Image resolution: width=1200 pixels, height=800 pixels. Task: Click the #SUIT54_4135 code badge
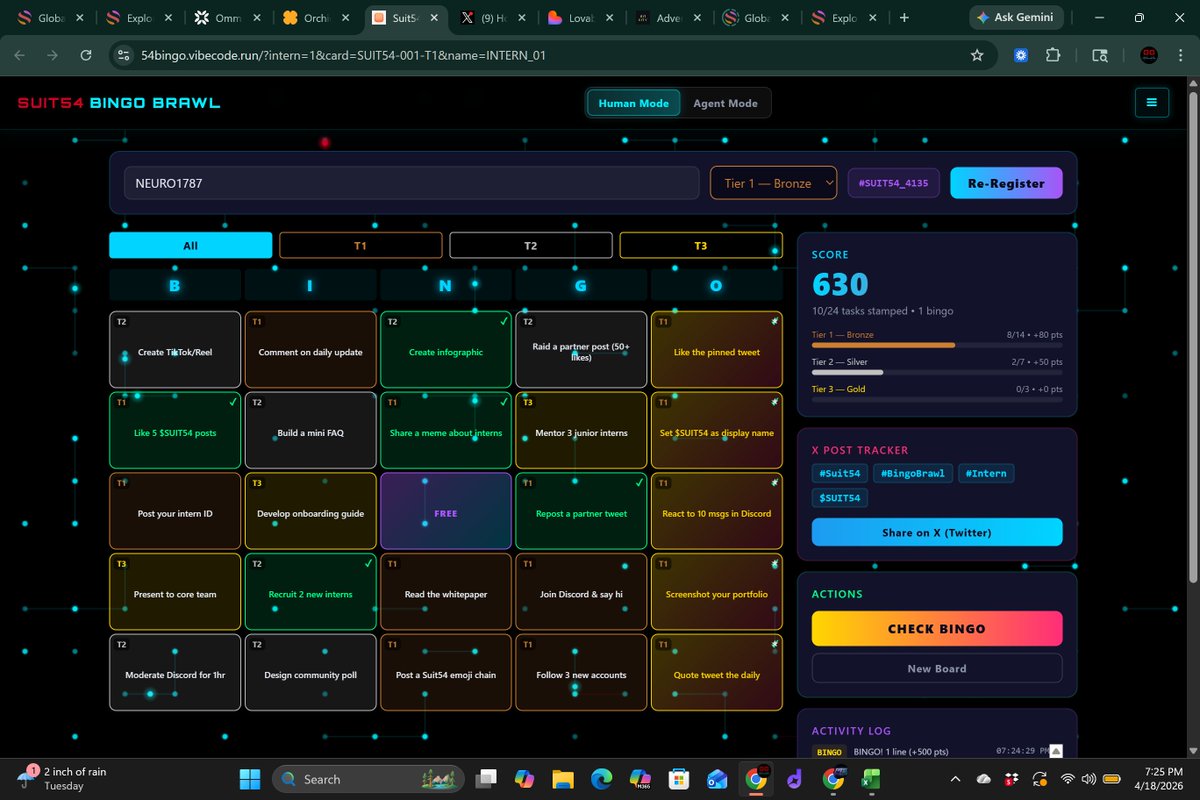(x=893, y=183)
